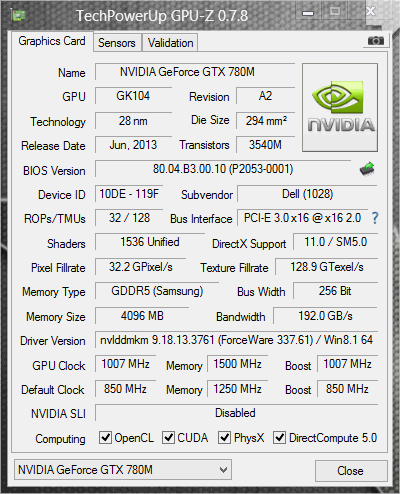The height and width of the screenshot is (494, 400).
Task: Toggle the OpenCL checkbox
Action: point(105,437)
